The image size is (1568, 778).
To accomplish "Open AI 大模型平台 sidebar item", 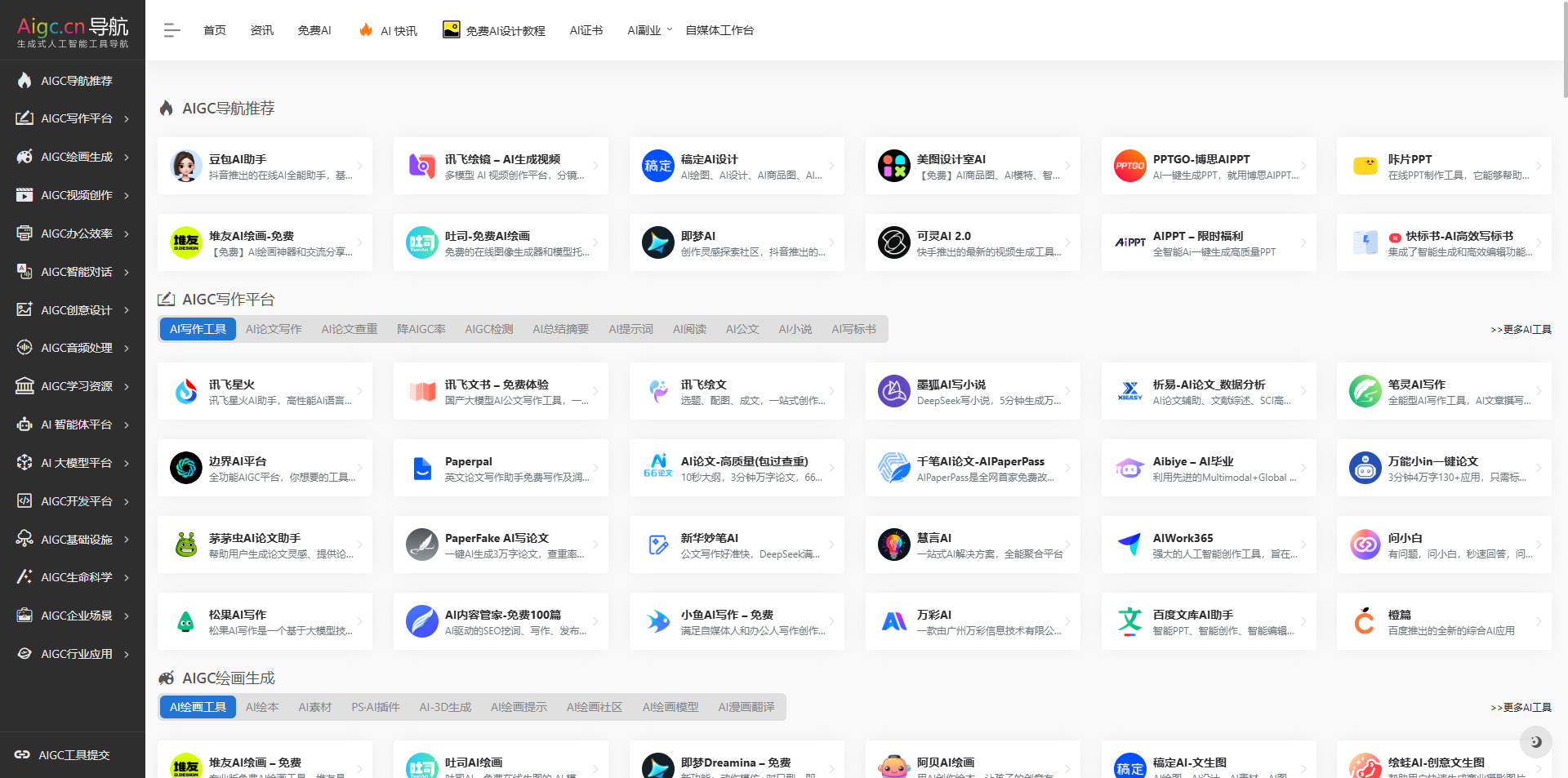I will click(x=73, y=463).
